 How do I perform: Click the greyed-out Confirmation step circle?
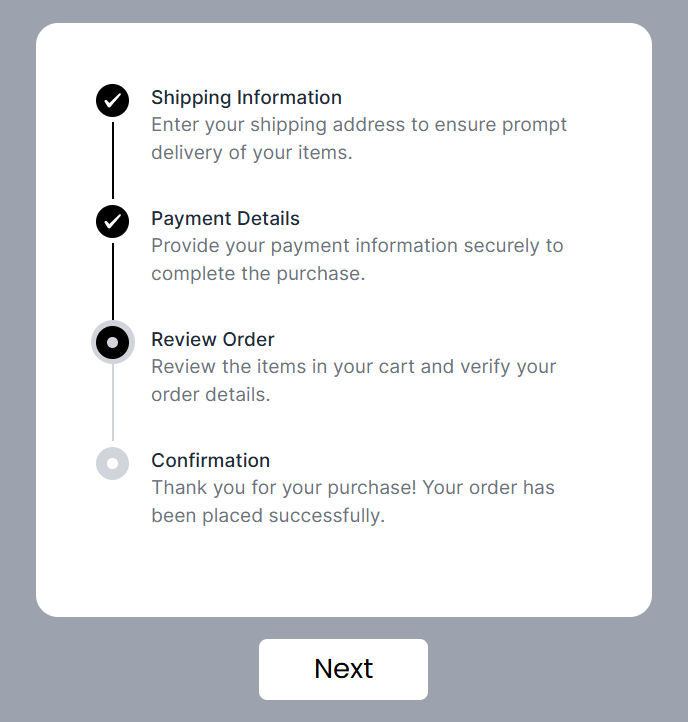click(112, 463)
